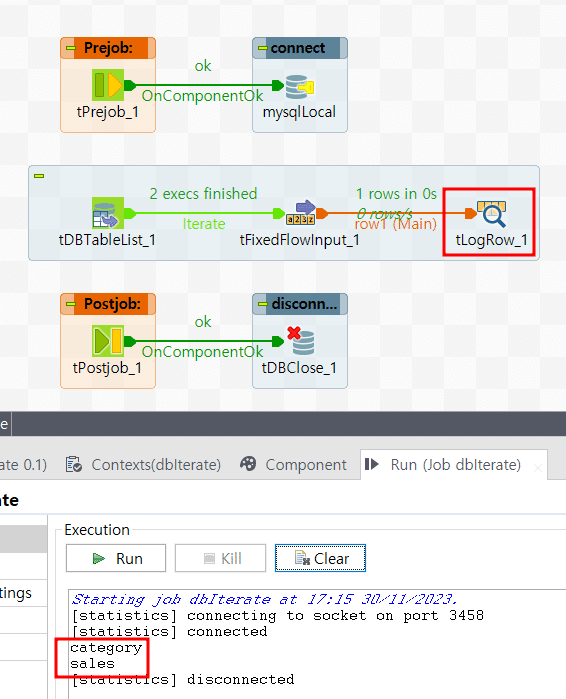Collapse the Postjob subjob box

(x=70, y=304)
